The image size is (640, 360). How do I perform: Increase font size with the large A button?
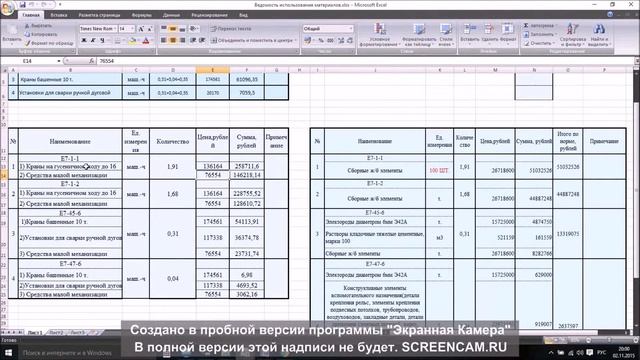click(141, 29)
